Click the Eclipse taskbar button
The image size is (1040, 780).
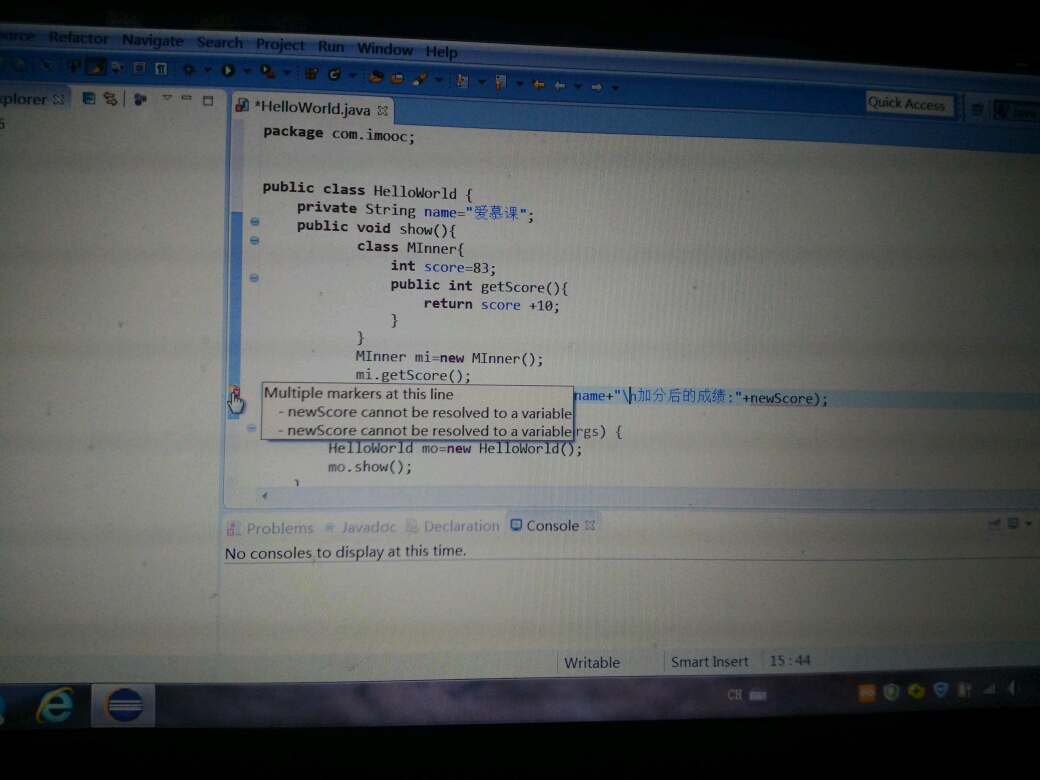click(x=123, y=704)
